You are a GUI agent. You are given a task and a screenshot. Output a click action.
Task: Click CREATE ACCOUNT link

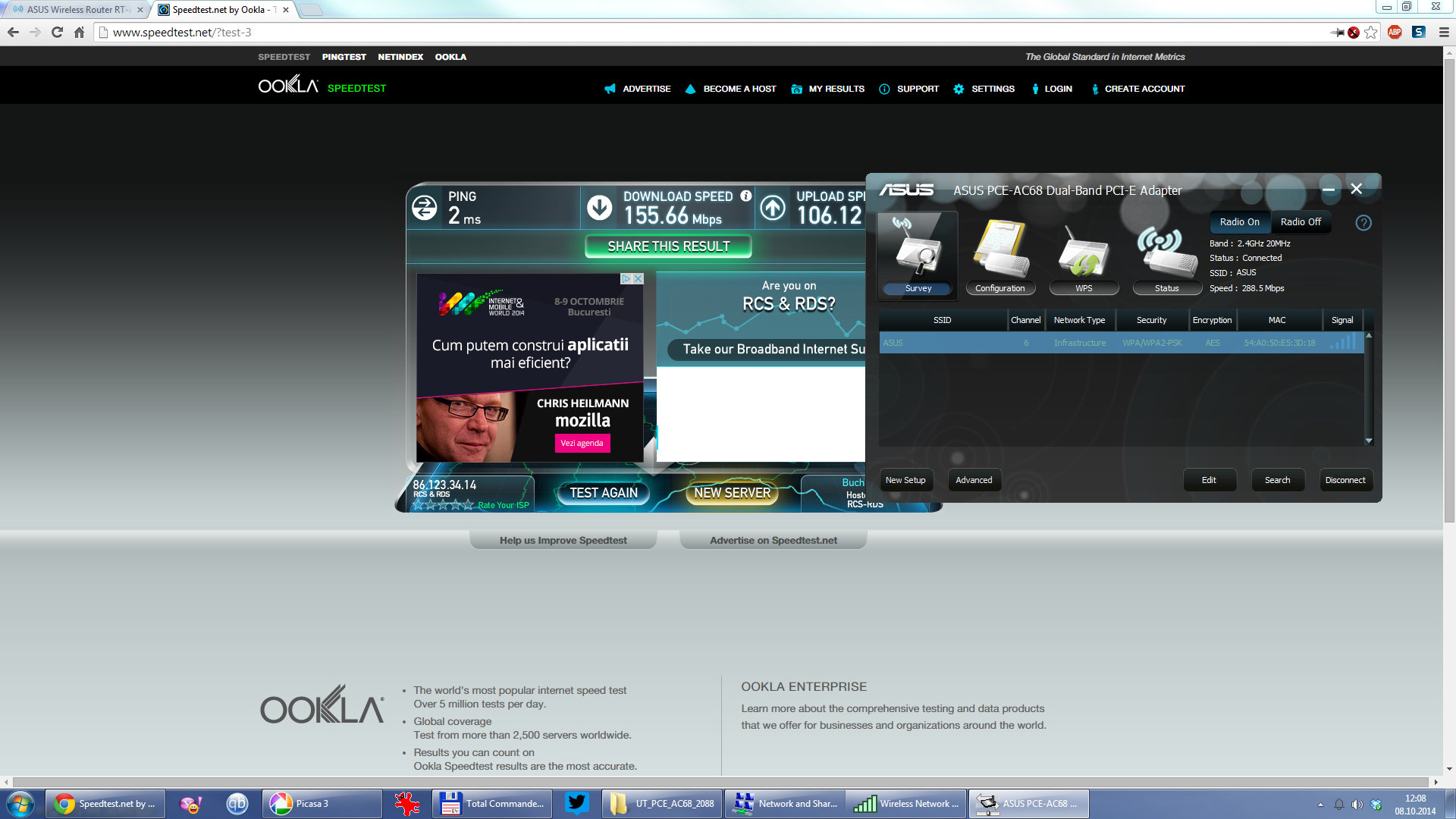pos(1137,89)
